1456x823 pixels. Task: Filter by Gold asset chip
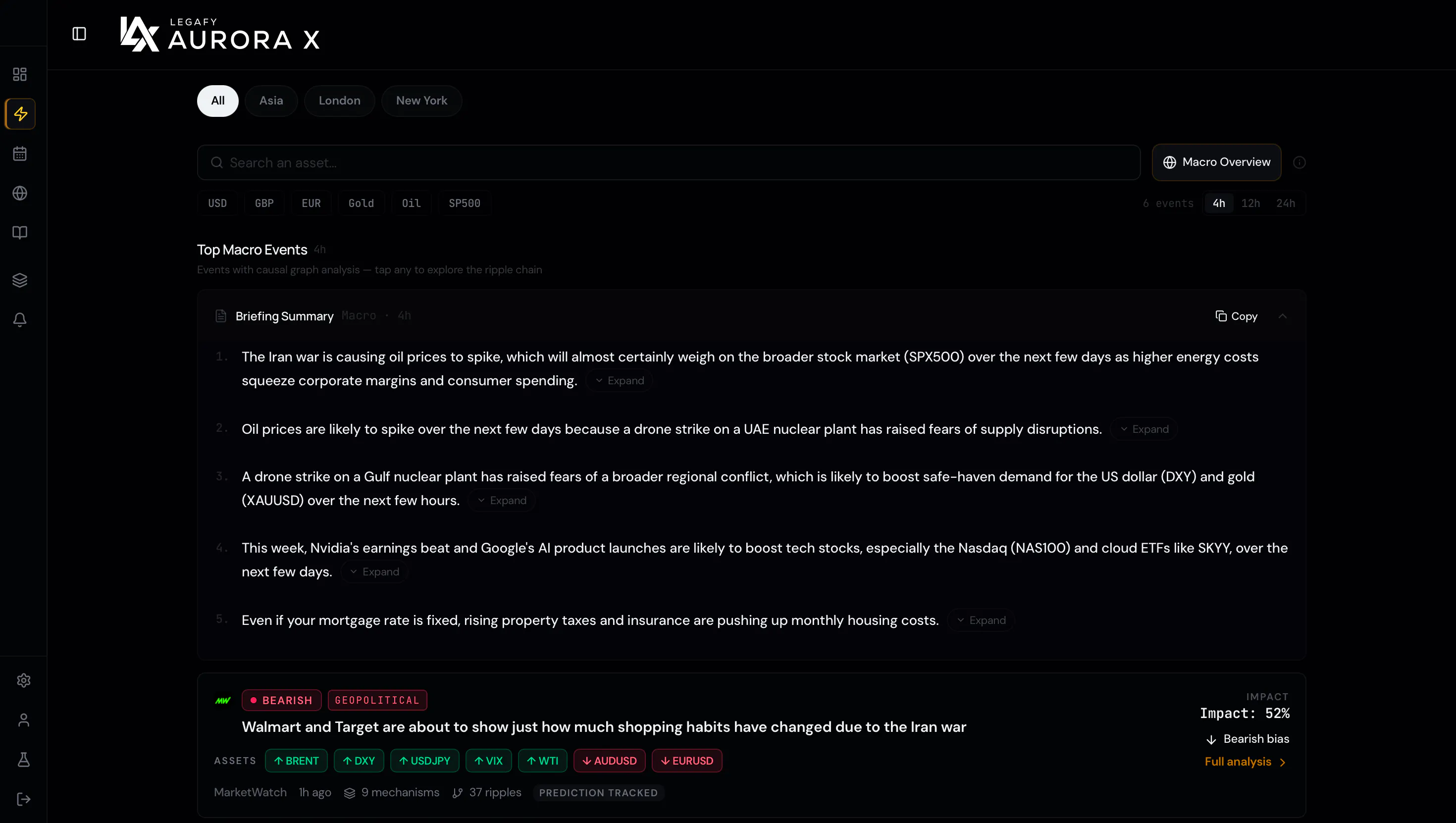(361, 203)
